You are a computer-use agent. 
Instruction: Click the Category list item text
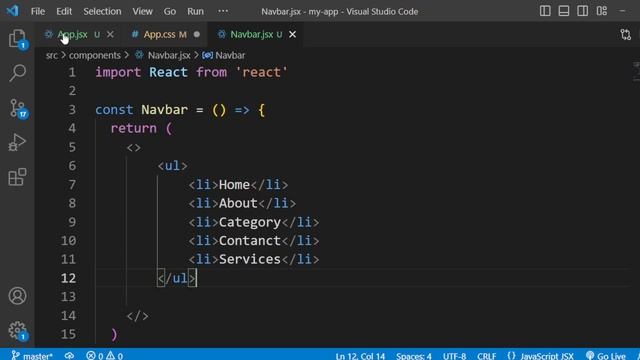(x=249, y=222)
